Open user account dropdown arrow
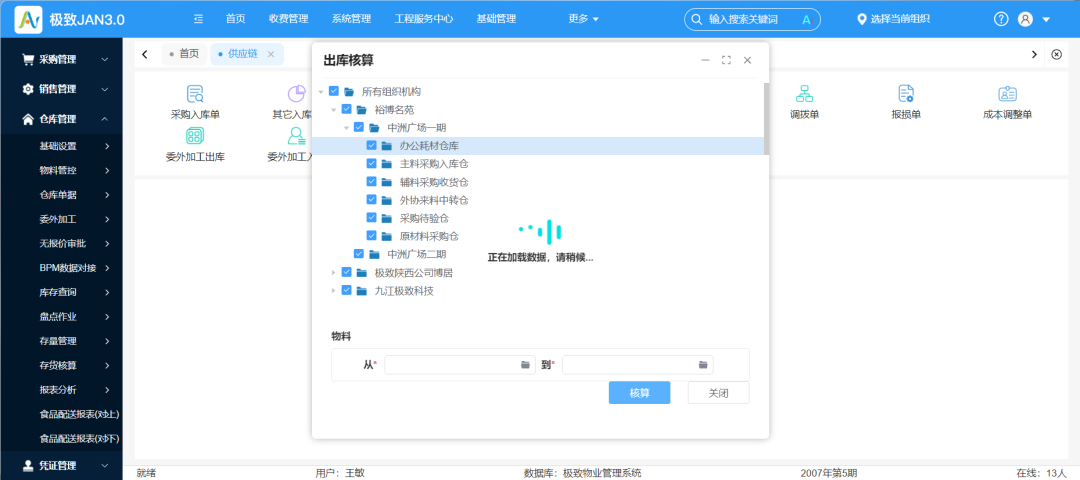Screen dimensions: 1080x480 tap(1046, 19)
